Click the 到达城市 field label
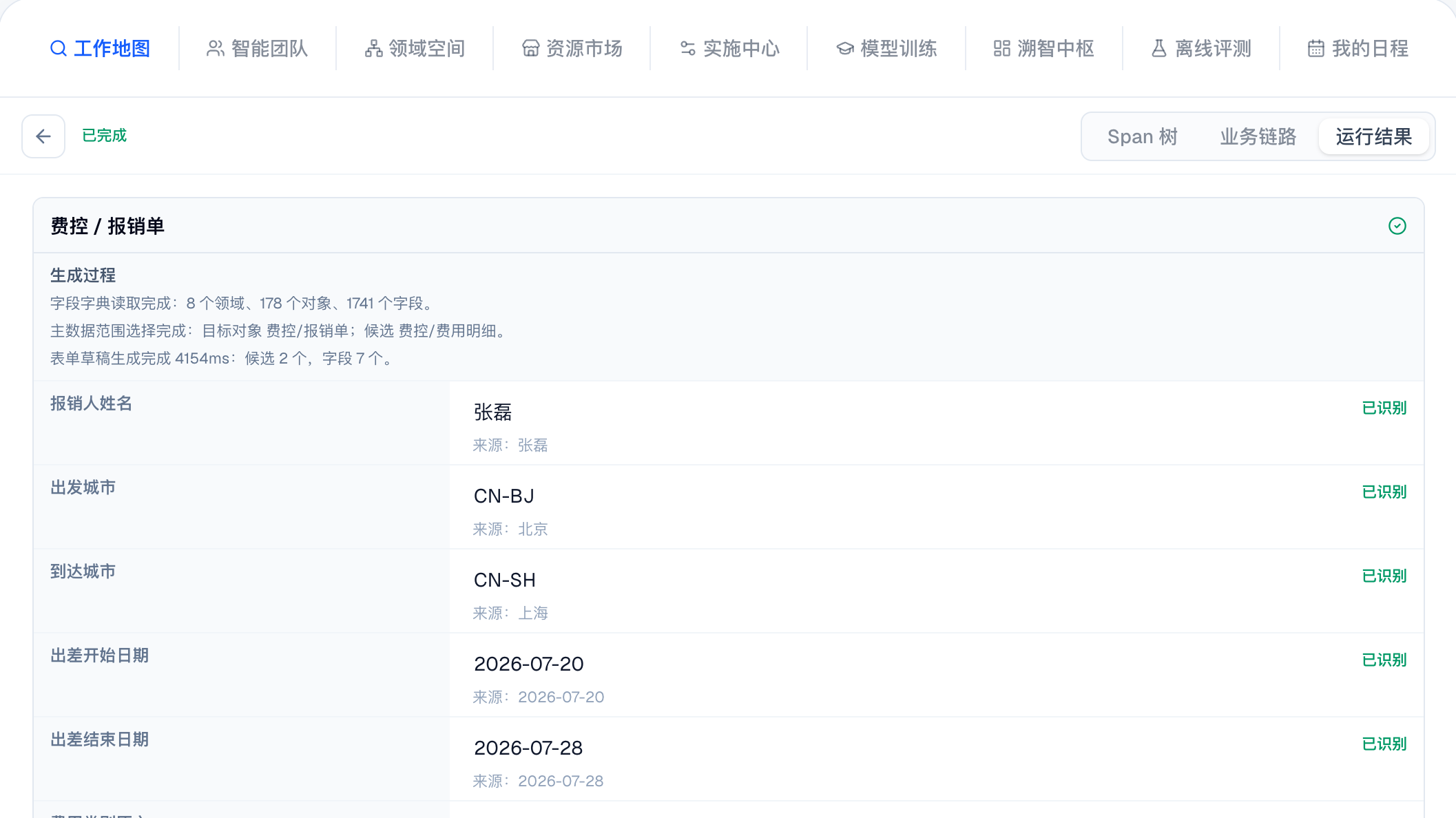Viewport: 1456px width, 818px height. tap(83, 571)
